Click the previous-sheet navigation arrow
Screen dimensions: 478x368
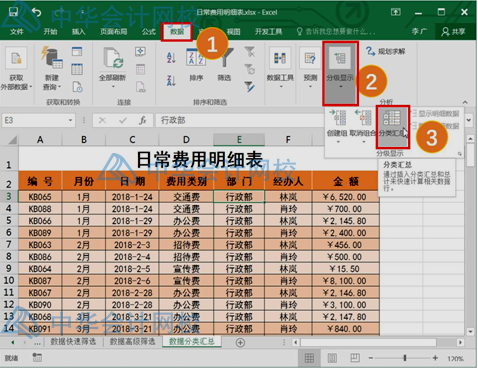tap(13, 342)
